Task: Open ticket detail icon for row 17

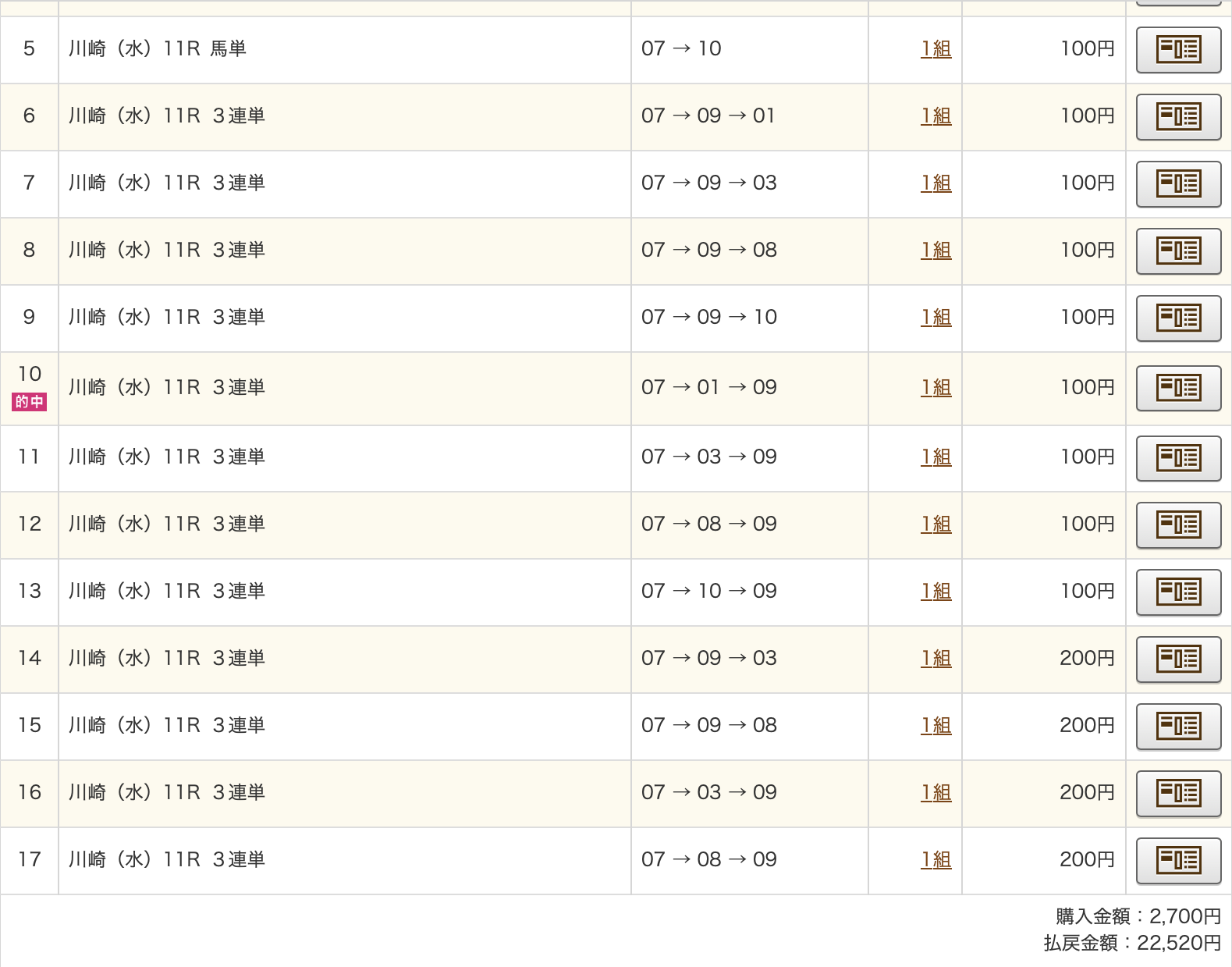Action: [1178, 861]
